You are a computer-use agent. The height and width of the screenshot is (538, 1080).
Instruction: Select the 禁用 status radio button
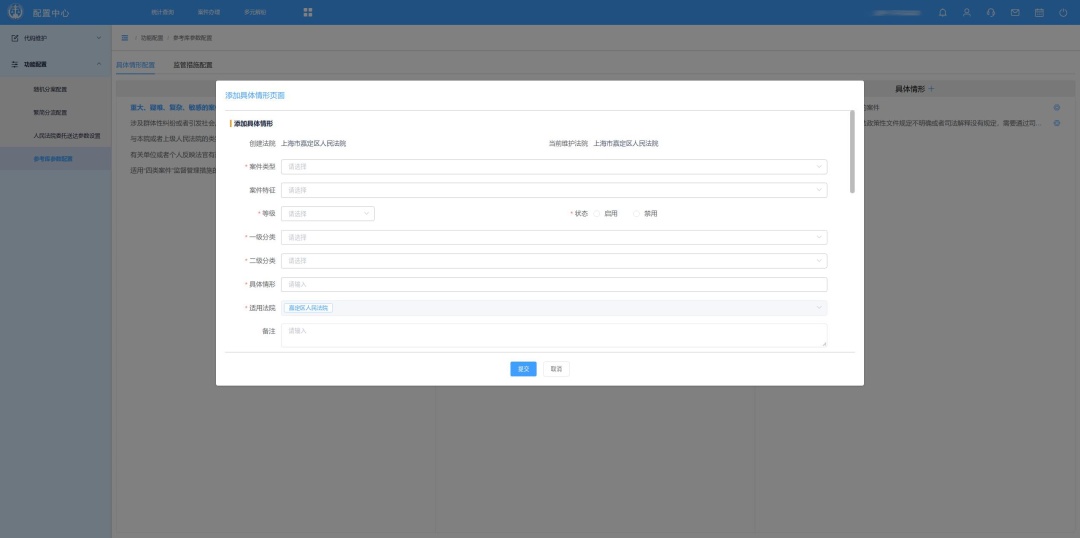637,213
